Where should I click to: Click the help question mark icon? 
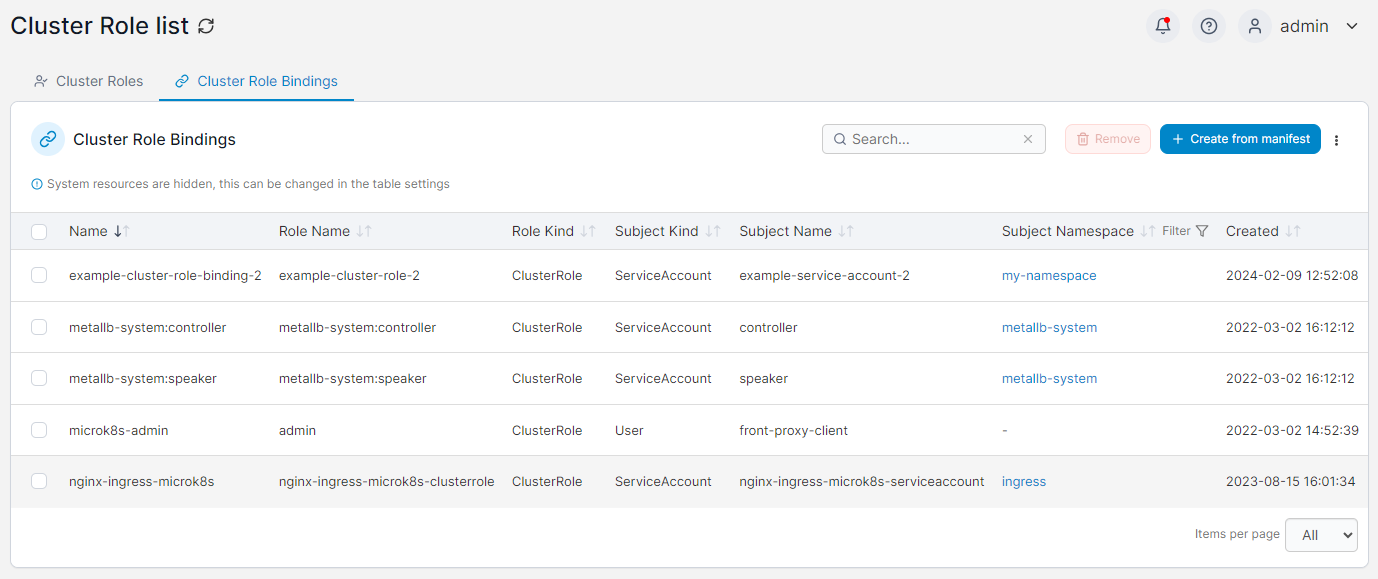1209,26
